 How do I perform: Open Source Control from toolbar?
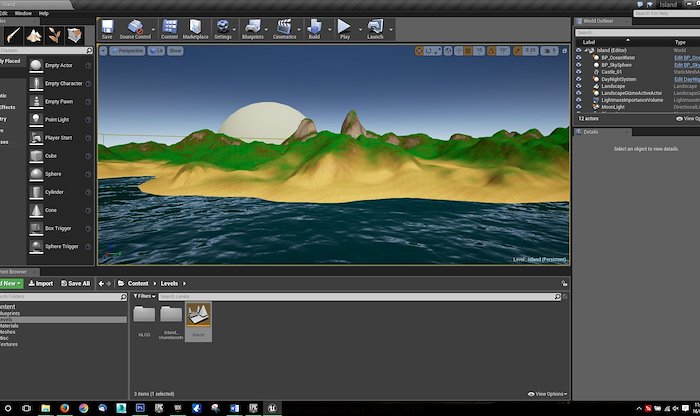[135, 29]
